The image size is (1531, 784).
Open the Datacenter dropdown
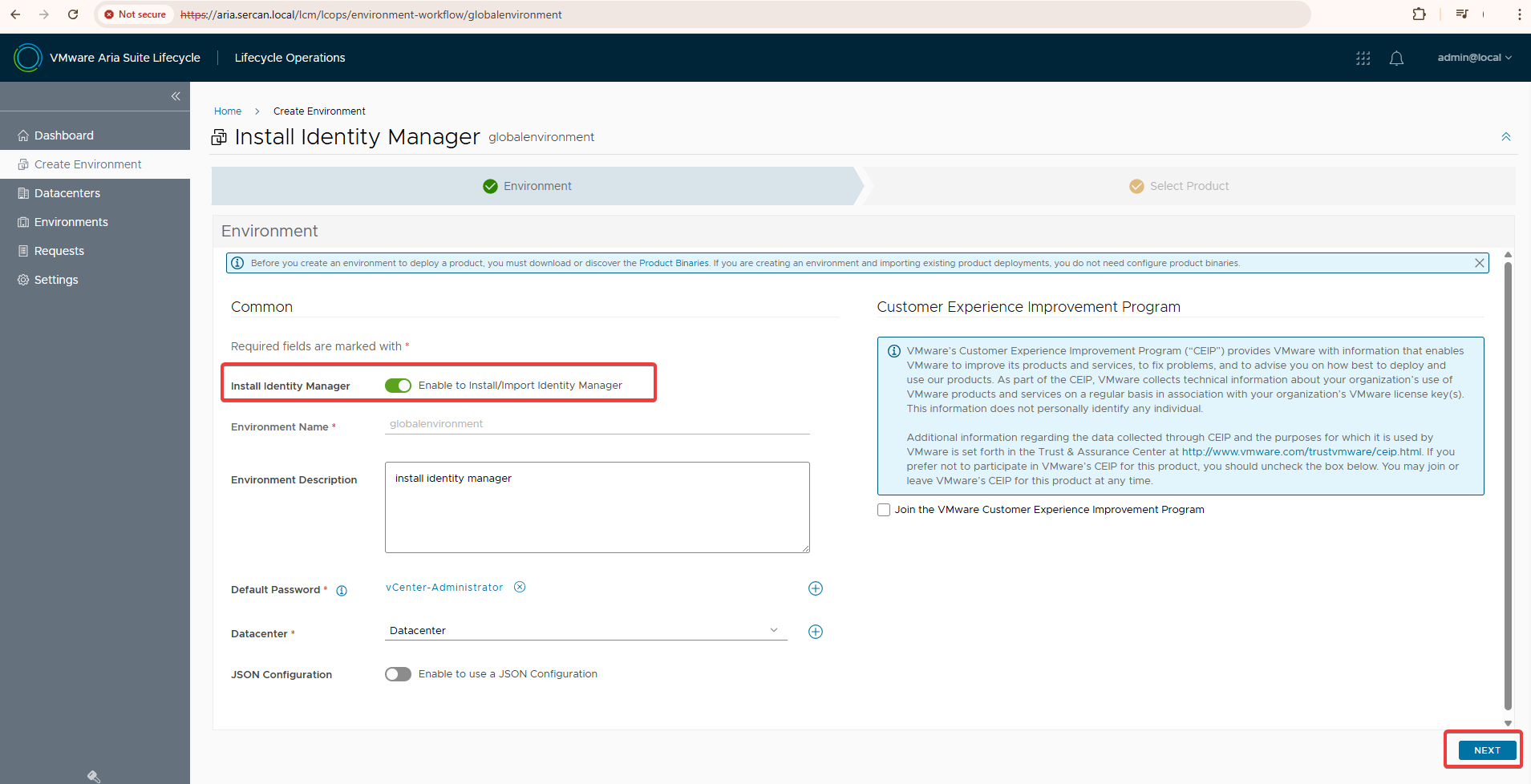pos(585,631)
